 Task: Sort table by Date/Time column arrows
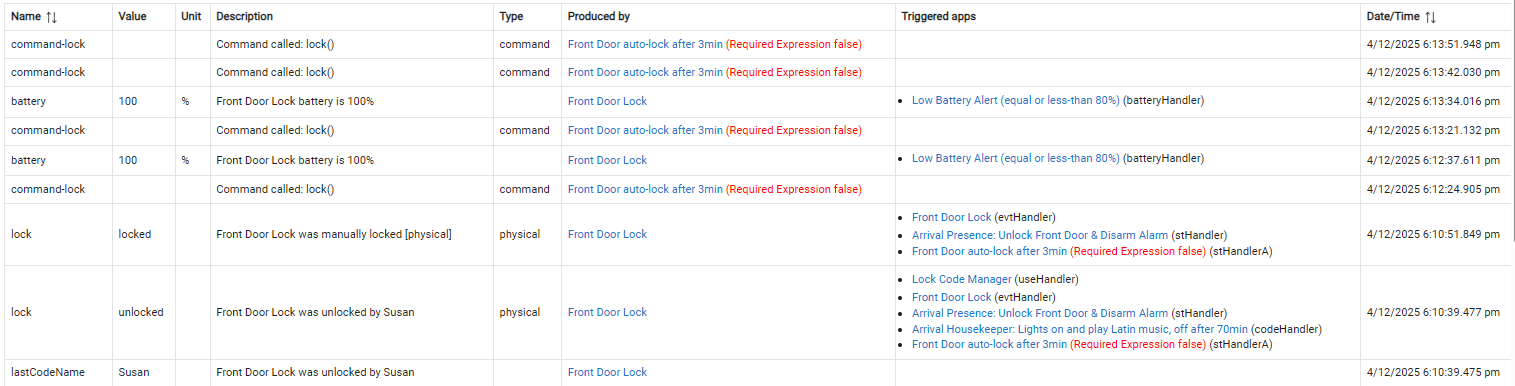click(1431, 17)
